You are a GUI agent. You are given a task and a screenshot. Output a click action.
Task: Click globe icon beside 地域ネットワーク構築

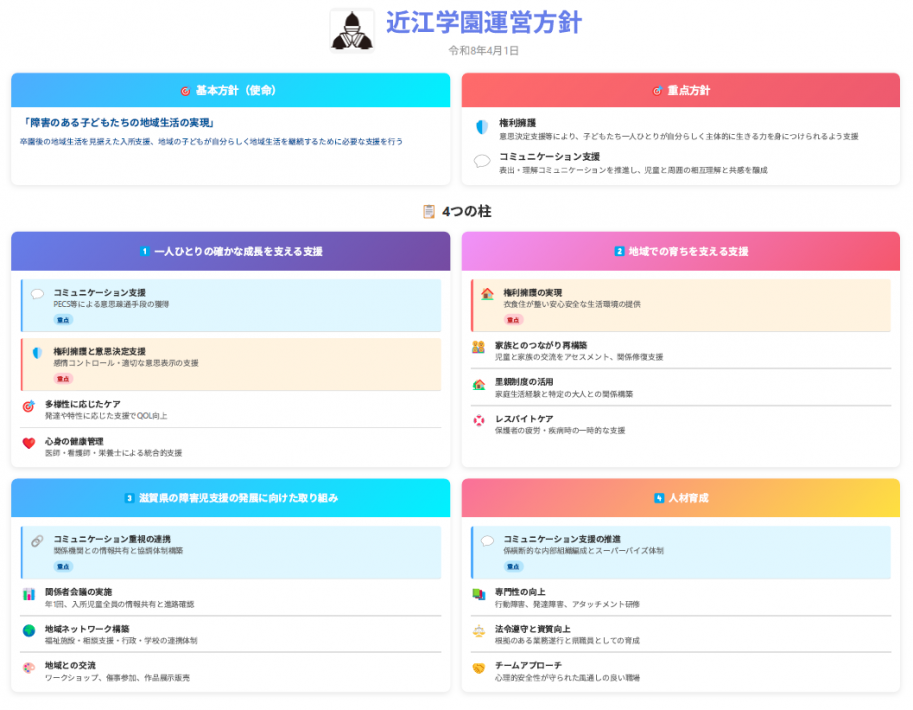click(29, 631)
